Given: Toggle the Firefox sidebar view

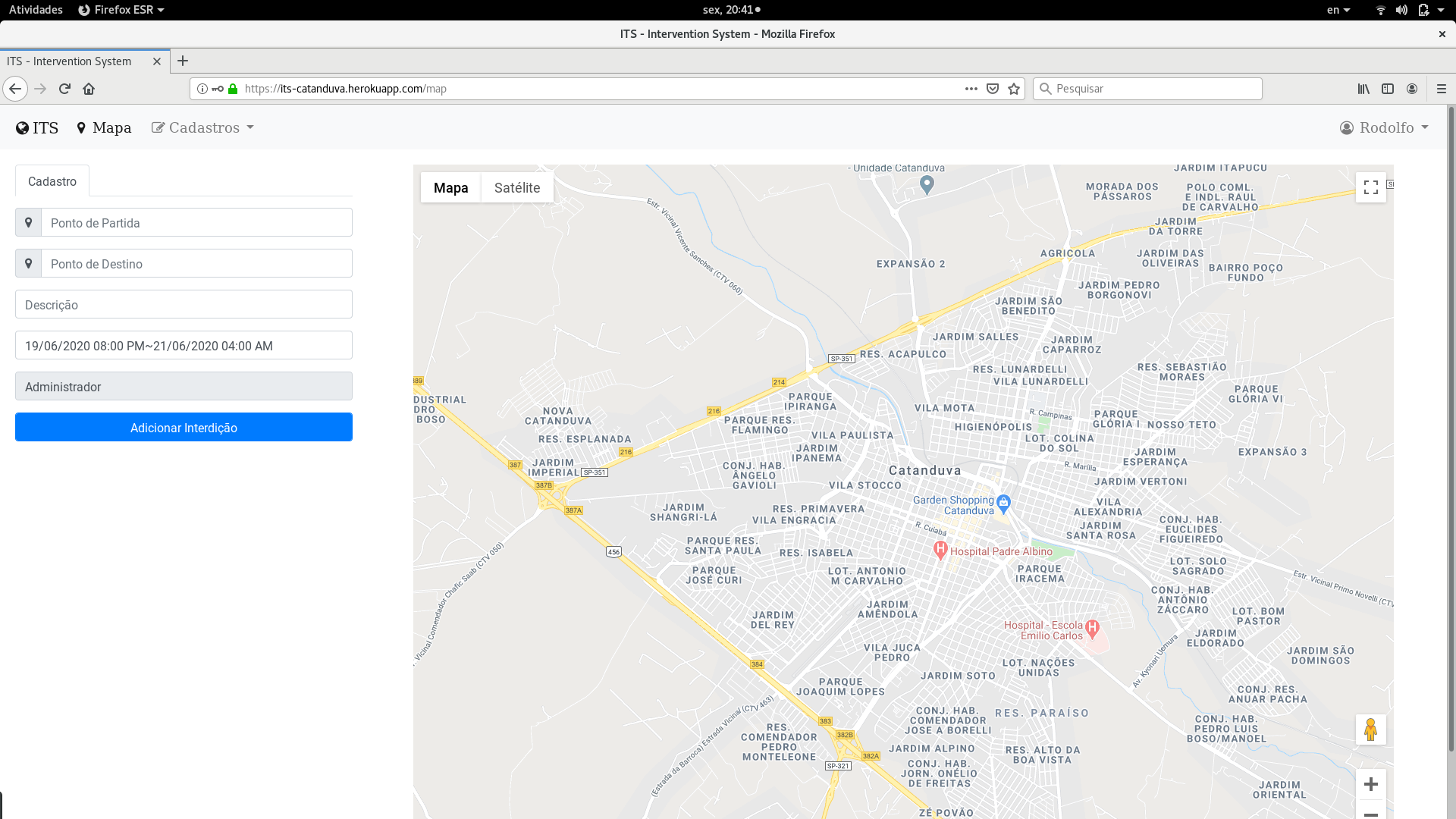Looking at the screenshot, I should click(x=1387, y=89).
